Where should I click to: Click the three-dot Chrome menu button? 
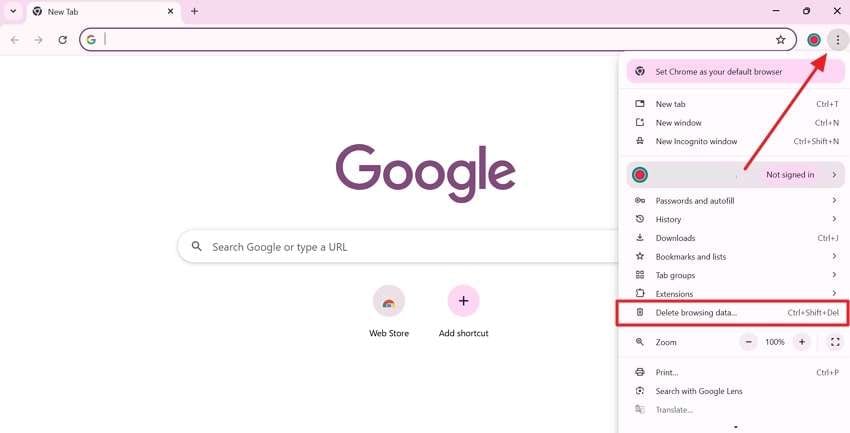pyautogui.click(x=838, y=40)
